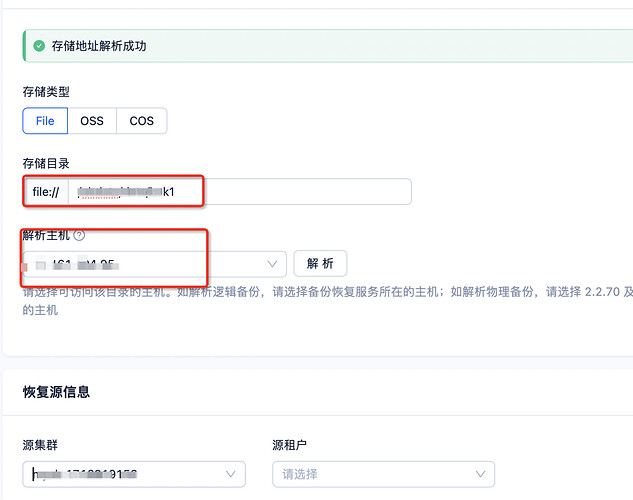Viewport: 633px width, 500px height.
Task: Click the 存储目录 label
Action: (x=46, y=163)
